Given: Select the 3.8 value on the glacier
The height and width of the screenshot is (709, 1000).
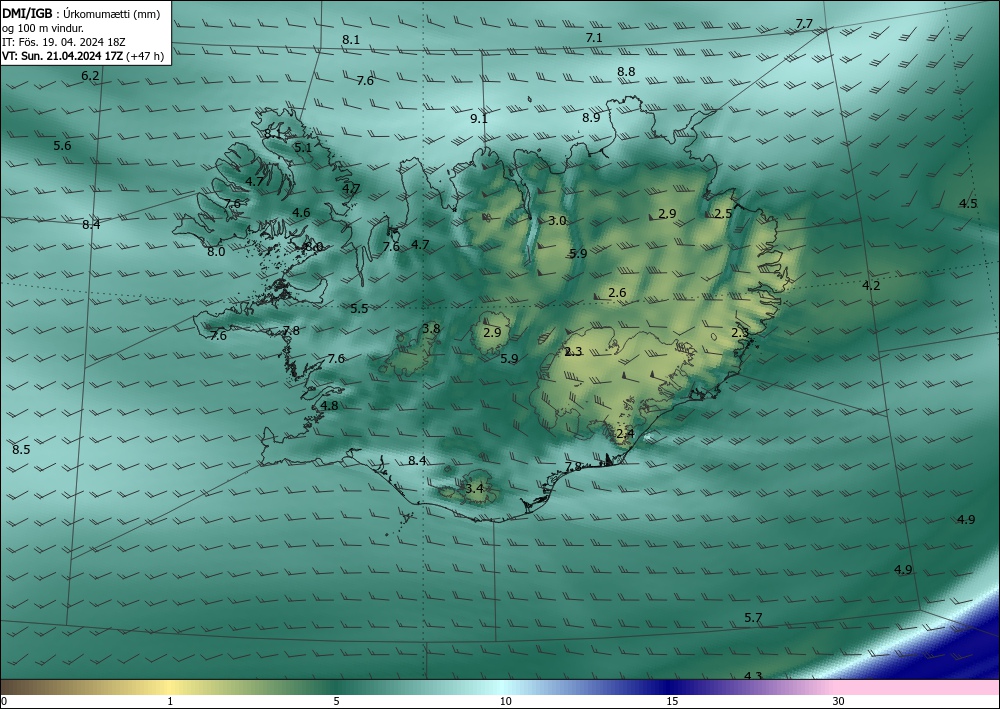Looking at the screenshot, I should (431, 329).
